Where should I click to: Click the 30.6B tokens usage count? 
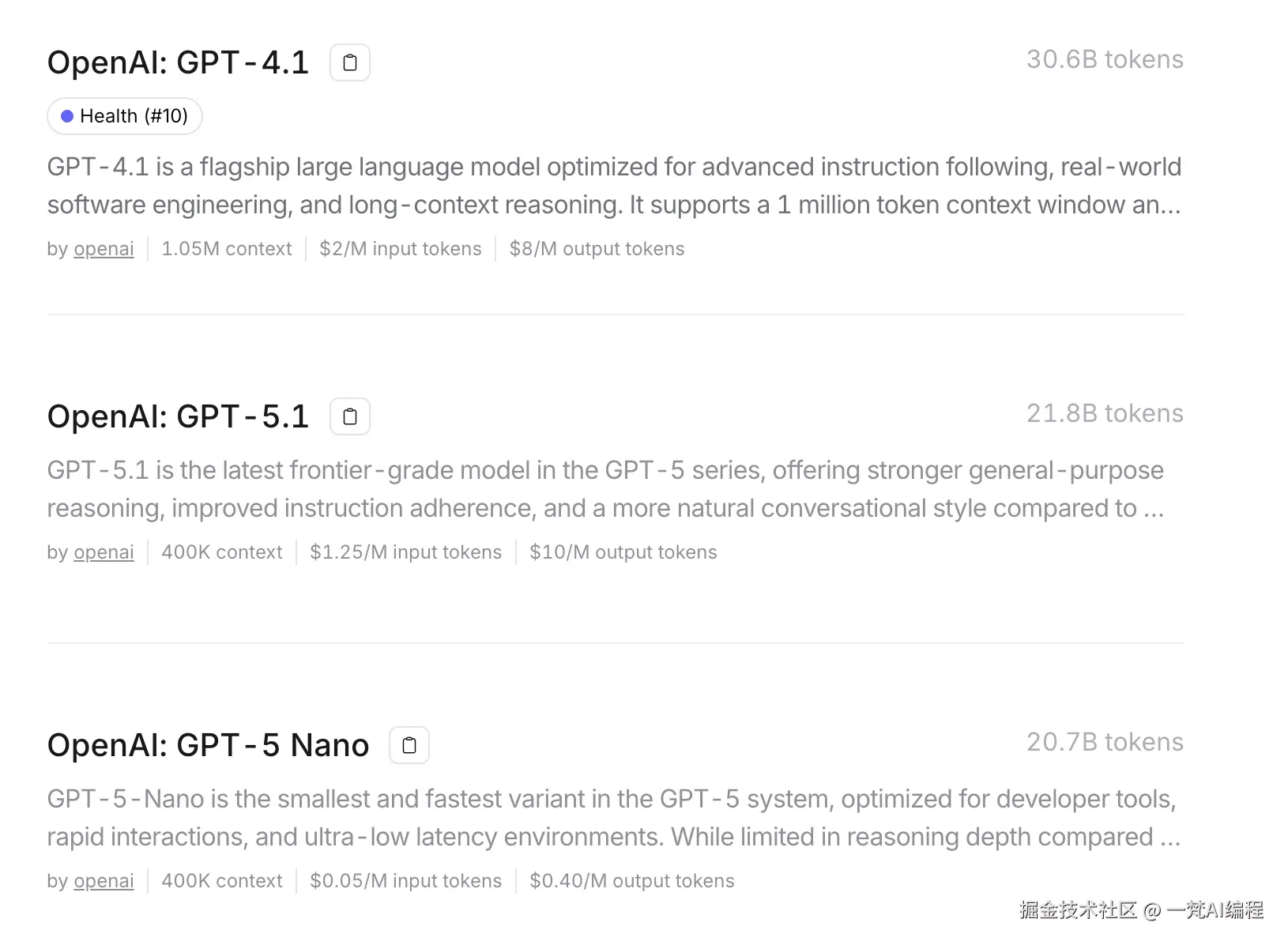click(x=1104, y=59)
